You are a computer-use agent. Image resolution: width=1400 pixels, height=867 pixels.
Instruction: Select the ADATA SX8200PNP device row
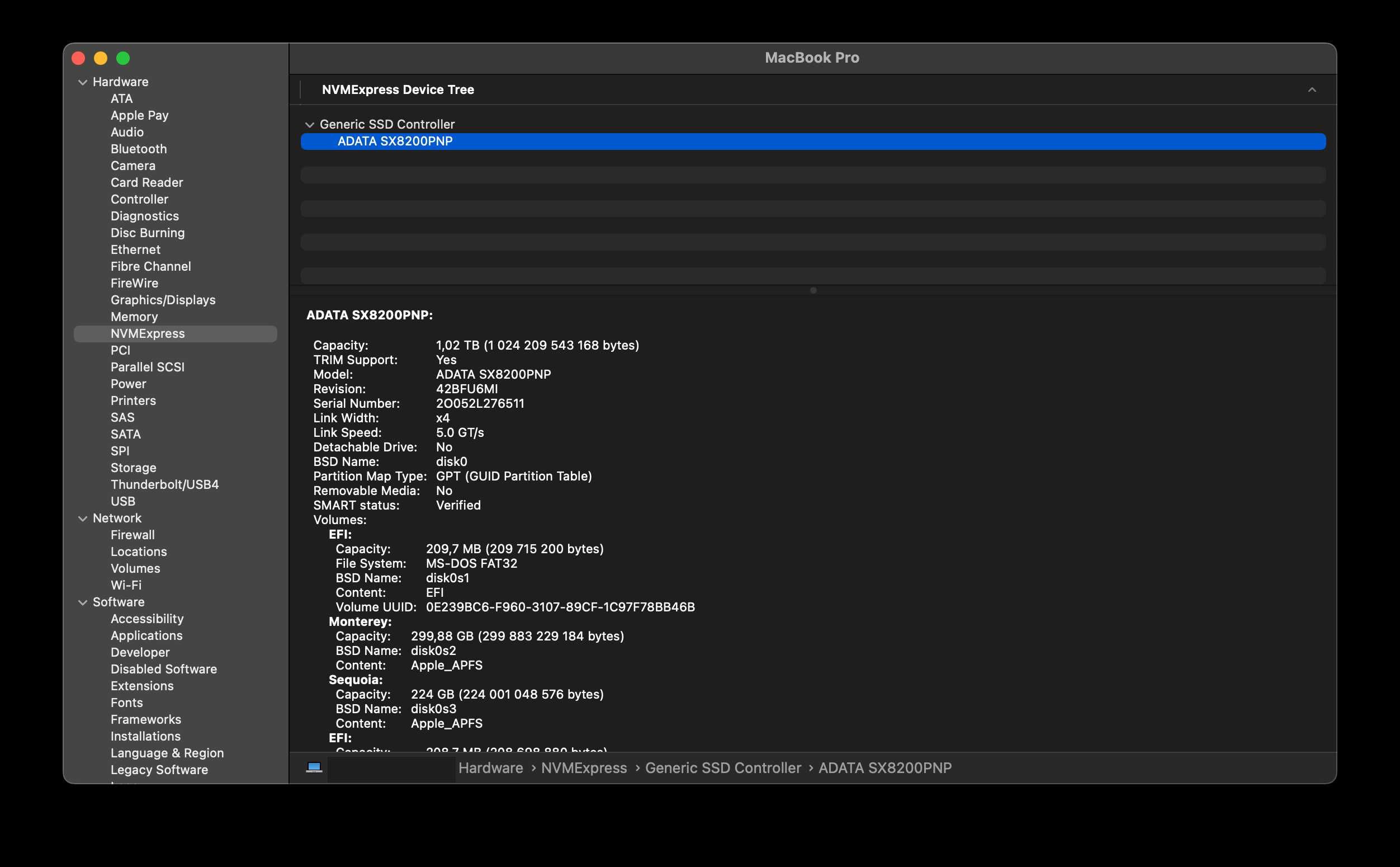pos(812,142)
